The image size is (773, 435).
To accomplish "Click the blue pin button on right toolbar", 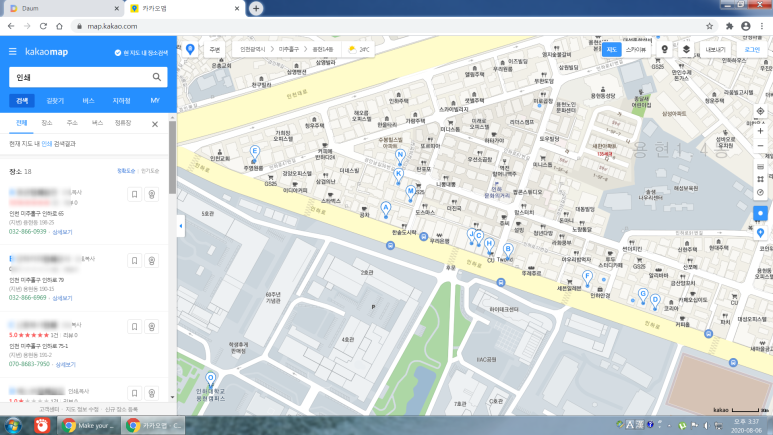I will tap(760, 232).
